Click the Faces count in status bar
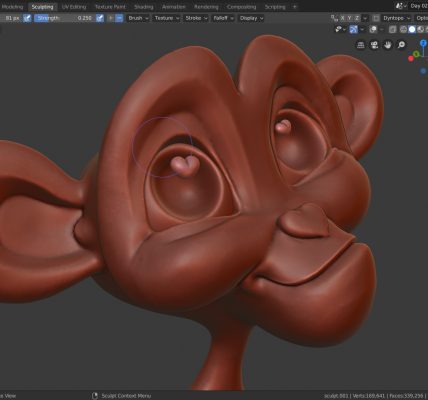This screenshot has width=428, height=400. point(405,396)
